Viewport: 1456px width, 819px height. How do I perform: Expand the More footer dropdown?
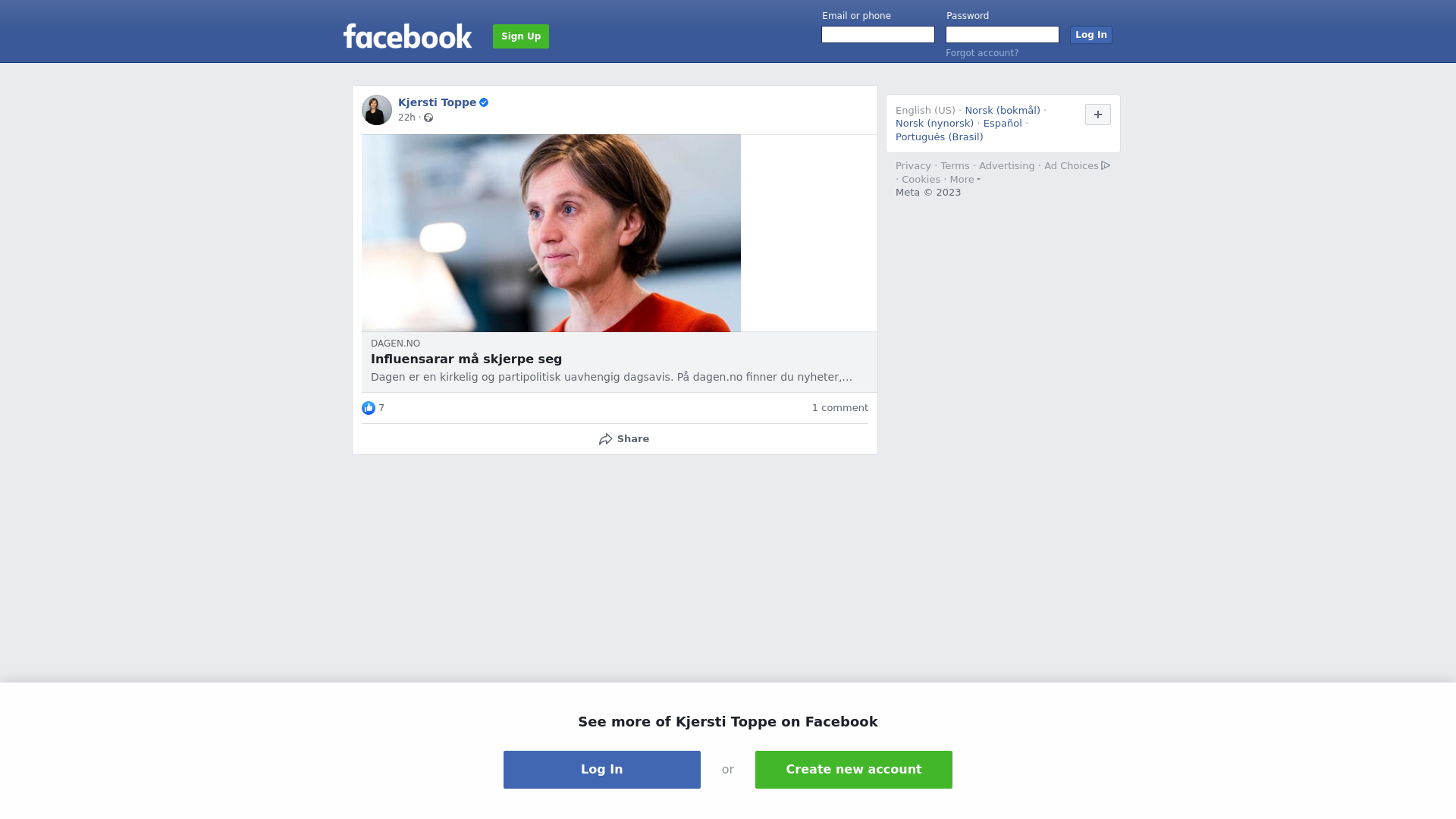[x=965, y=180]
